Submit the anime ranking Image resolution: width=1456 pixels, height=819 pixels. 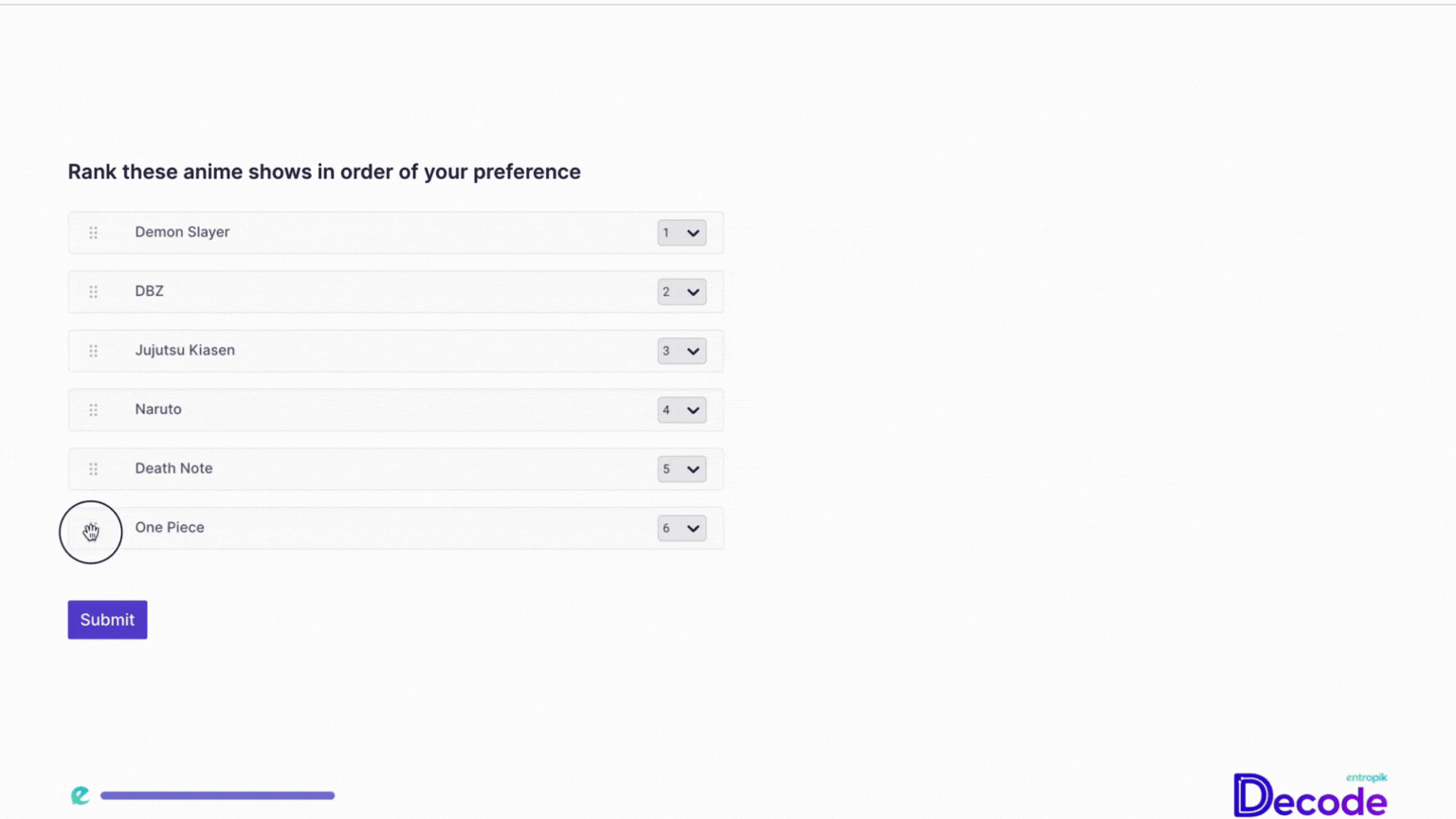(x=107, y=620)
